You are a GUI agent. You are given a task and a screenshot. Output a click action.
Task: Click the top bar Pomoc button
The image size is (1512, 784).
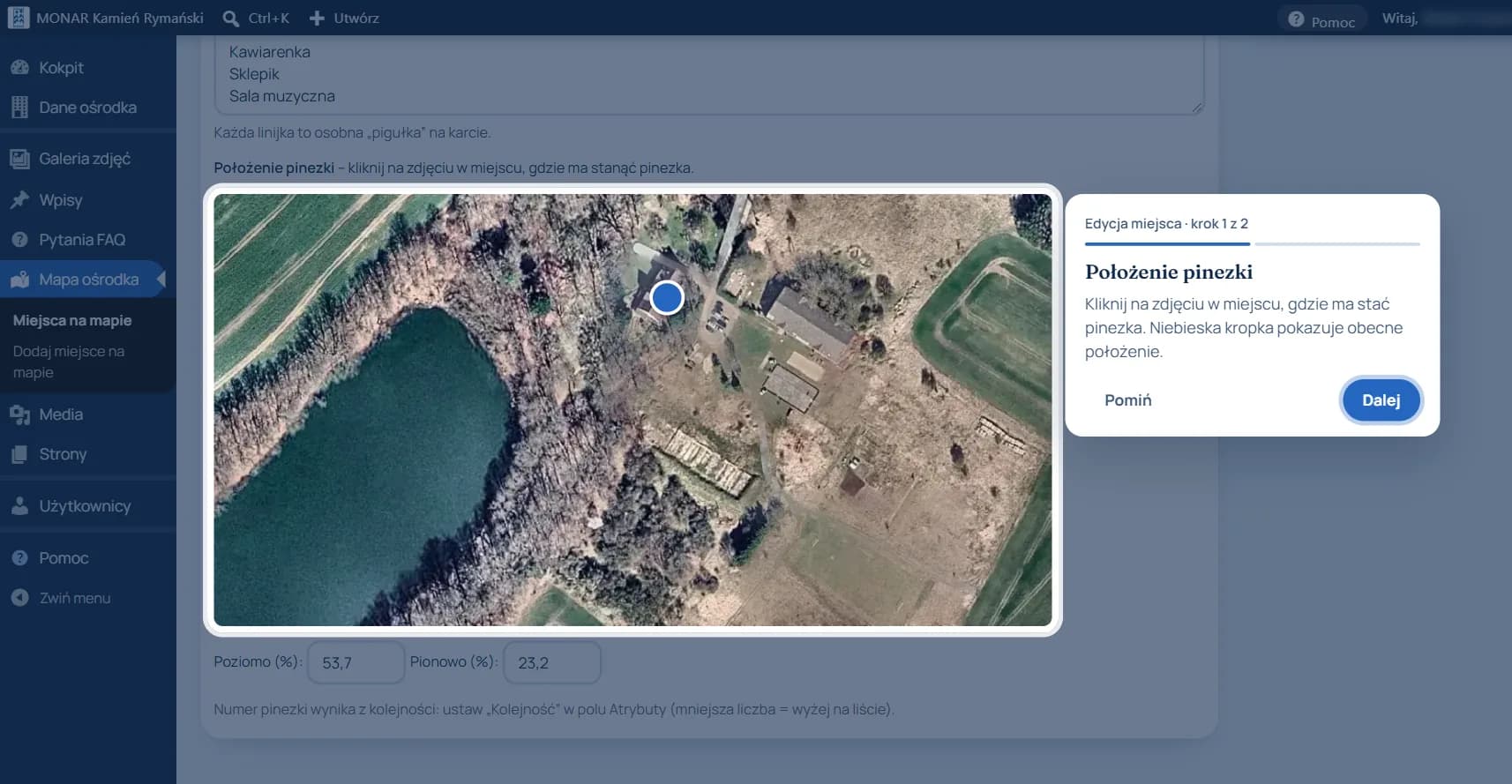point(1321,19)
